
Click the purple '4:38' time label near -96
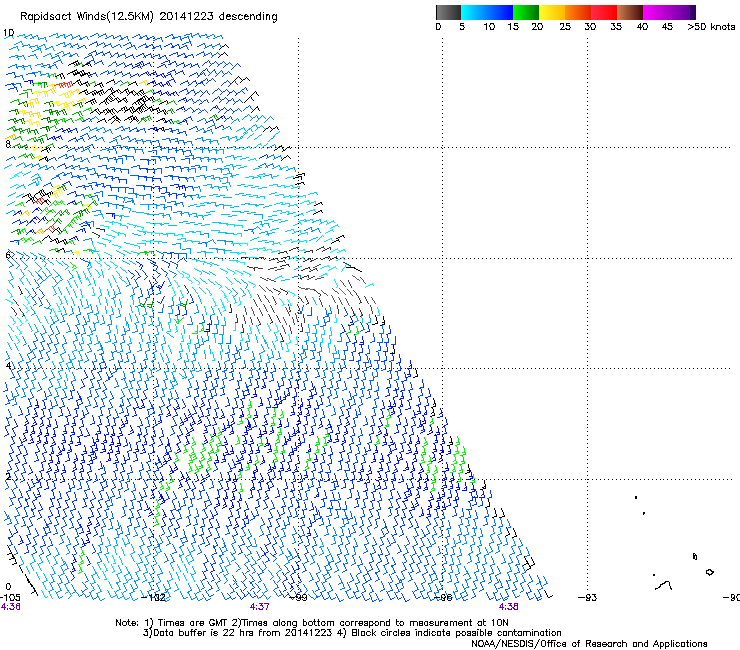pyautogui.click(x=508, y=607)
